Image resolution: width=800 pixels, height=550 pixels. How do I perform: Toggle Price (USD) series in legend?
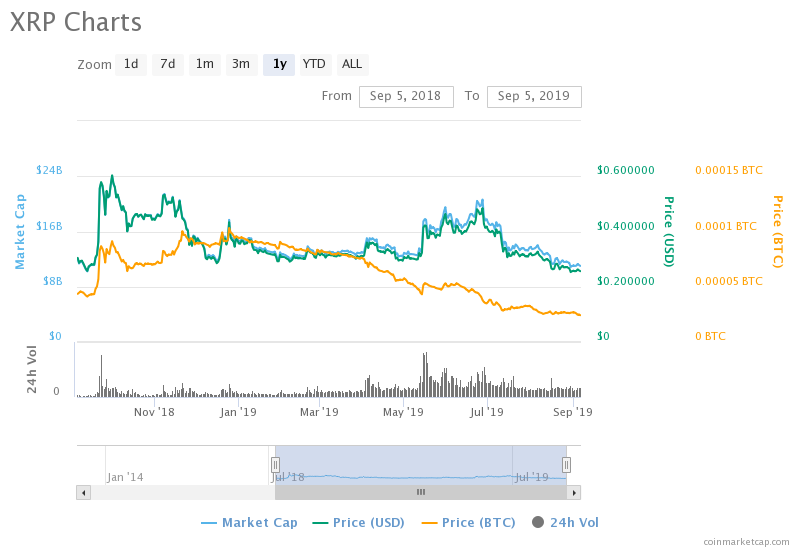[x=359, y=523]
